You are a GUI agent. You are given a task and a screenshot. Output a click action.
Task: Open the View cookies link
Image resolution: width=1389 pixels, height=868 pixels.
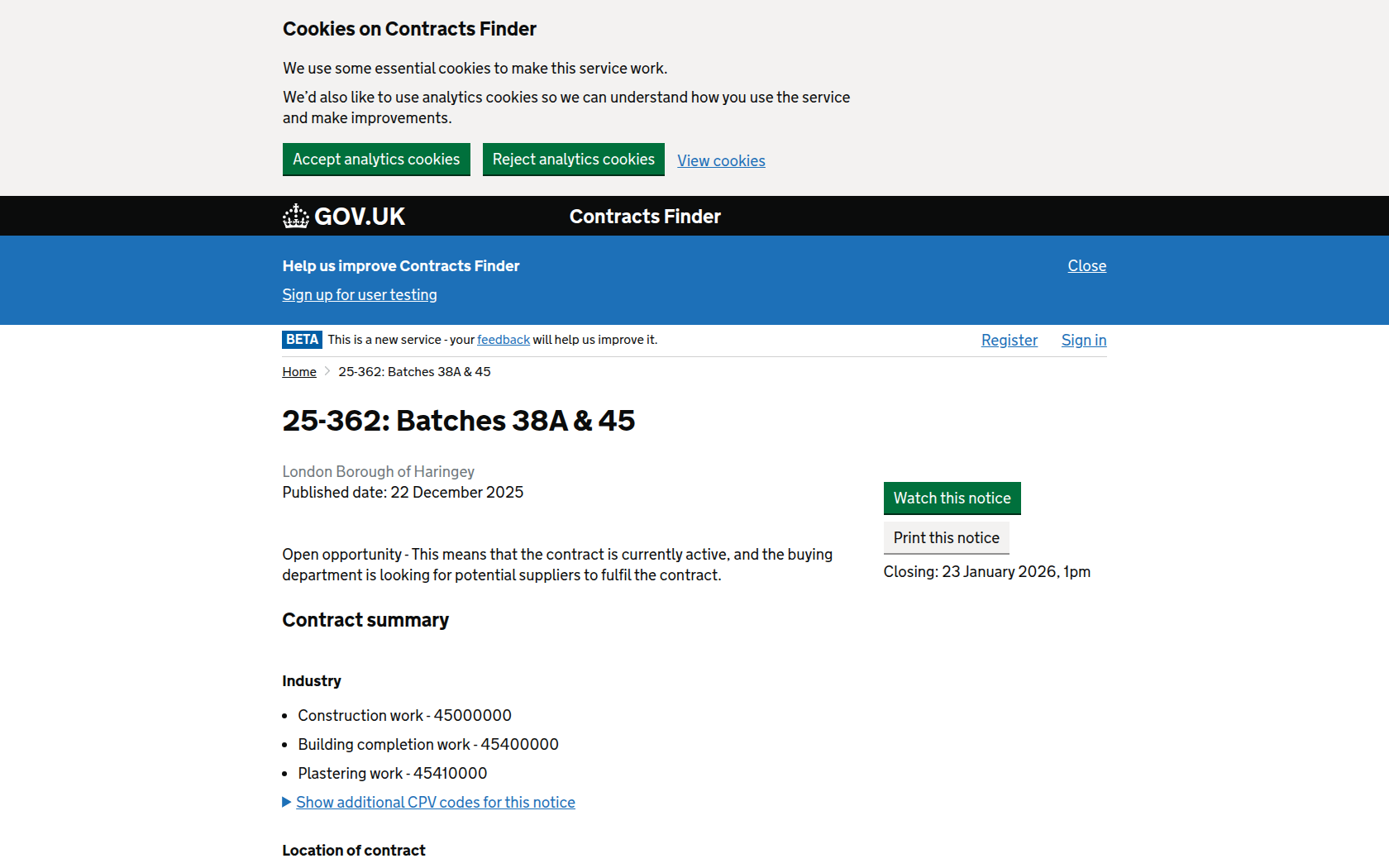point(721,161)
